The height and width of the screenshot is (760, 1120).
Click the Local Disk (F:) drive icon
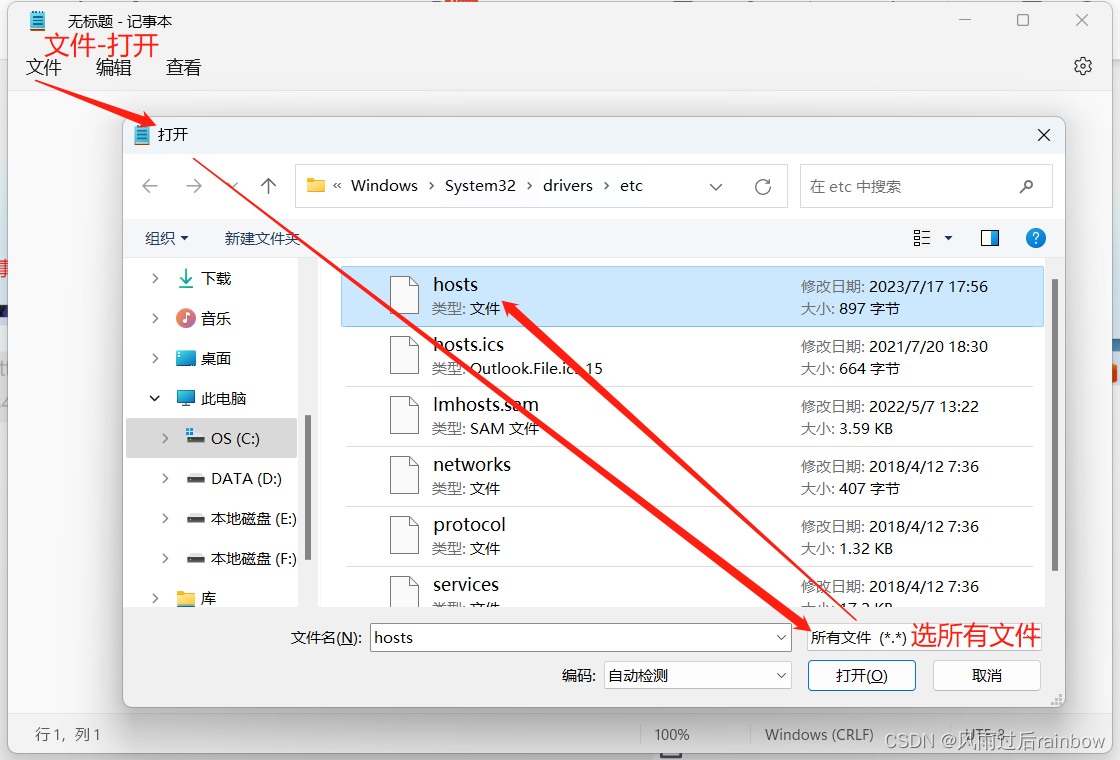click(196, 559)
